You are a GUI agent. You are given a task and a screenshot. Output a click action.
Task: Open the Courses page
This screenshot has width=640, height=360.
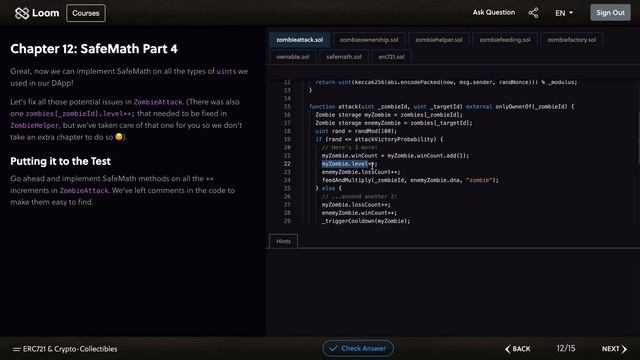coord(86,13)
